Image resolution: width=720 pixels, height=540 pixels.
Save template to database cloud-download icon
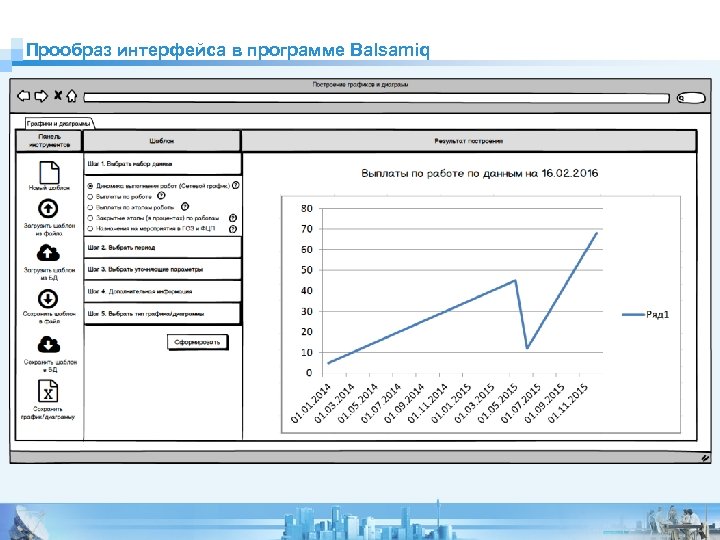(x=49, y=344)
